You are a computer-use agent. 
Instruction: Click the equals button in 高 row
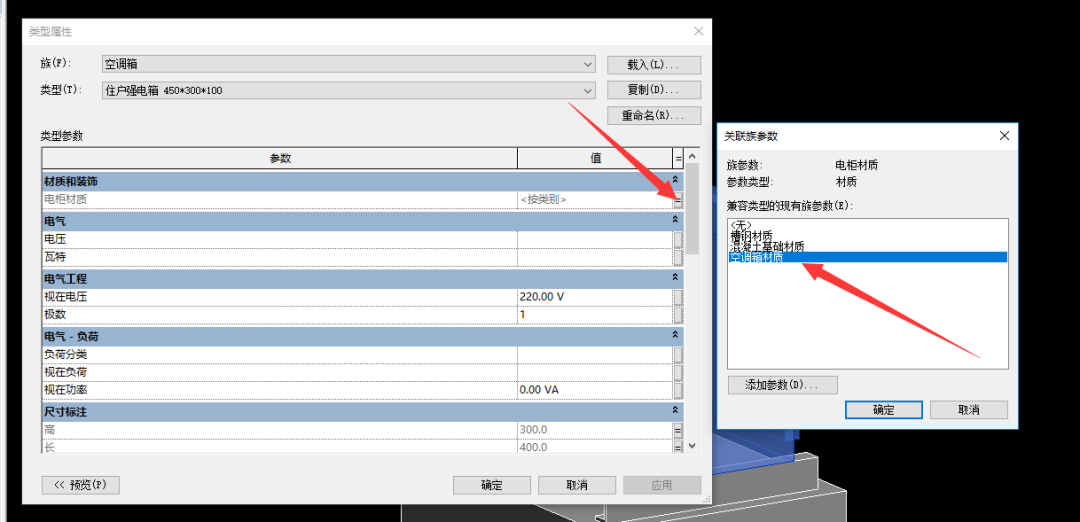[x=678, y=430]
